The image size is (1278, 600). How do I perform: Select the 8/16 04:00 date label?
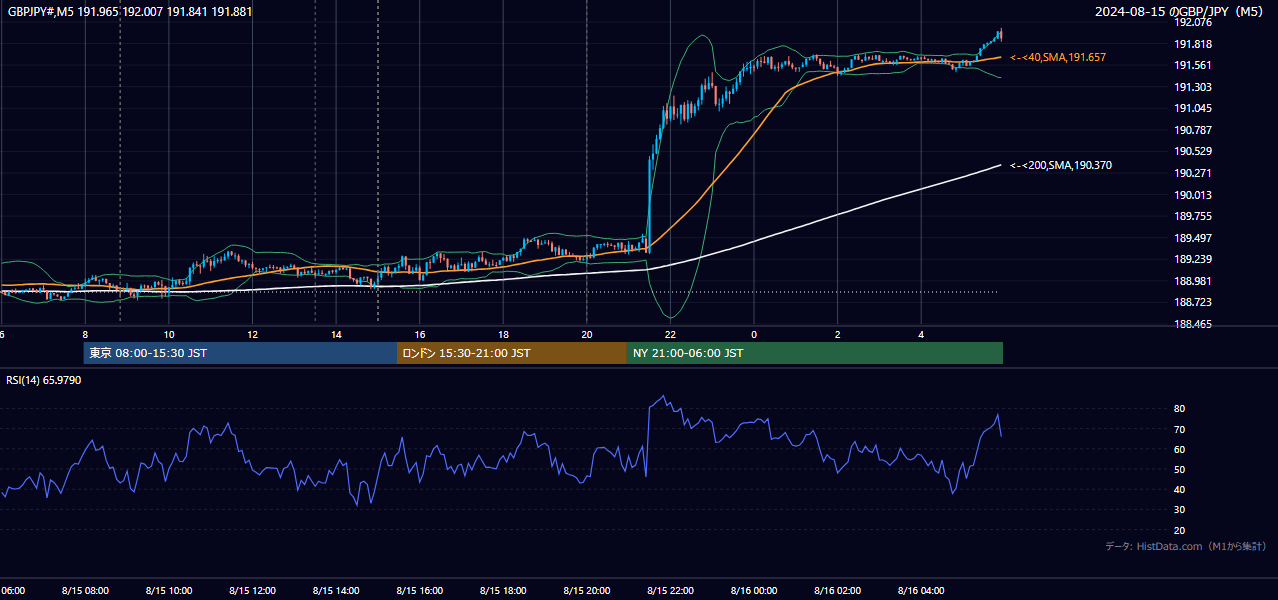coord(921,590)
